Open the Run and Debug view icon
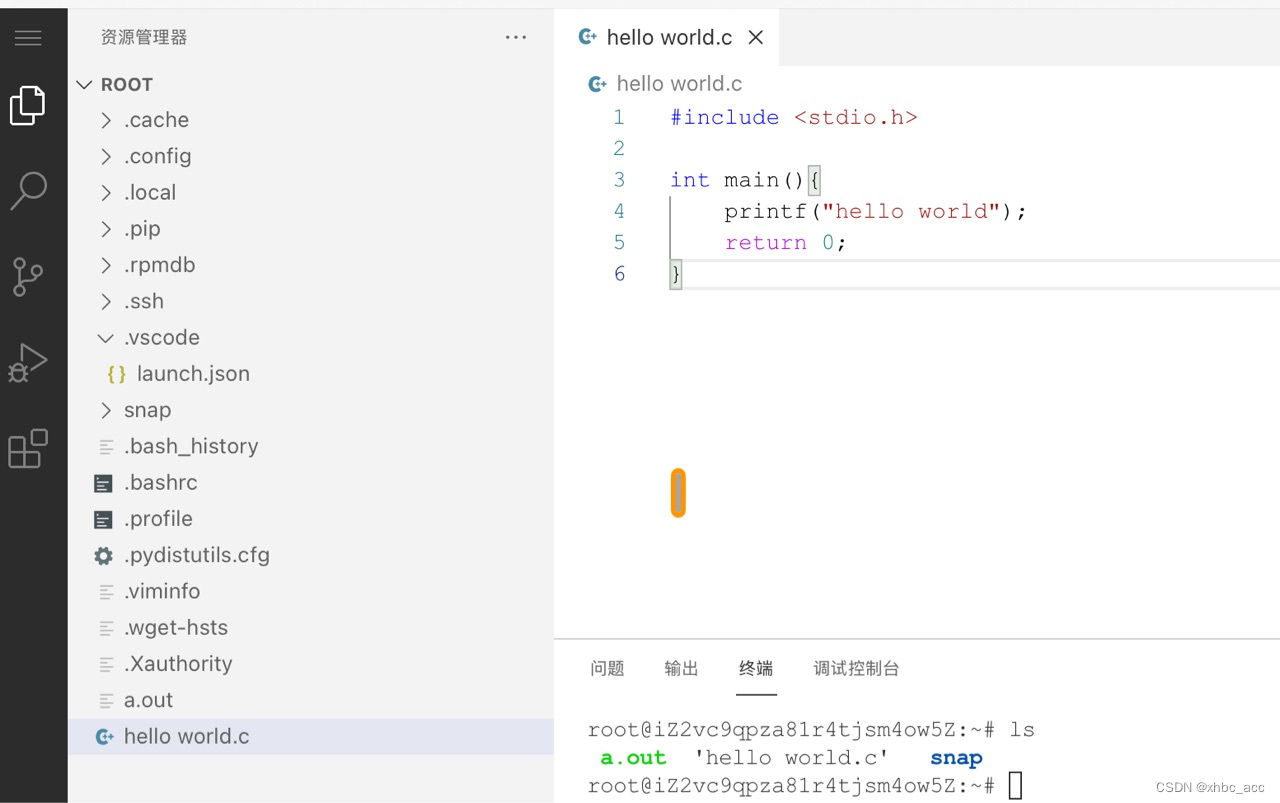 (28, 363)
